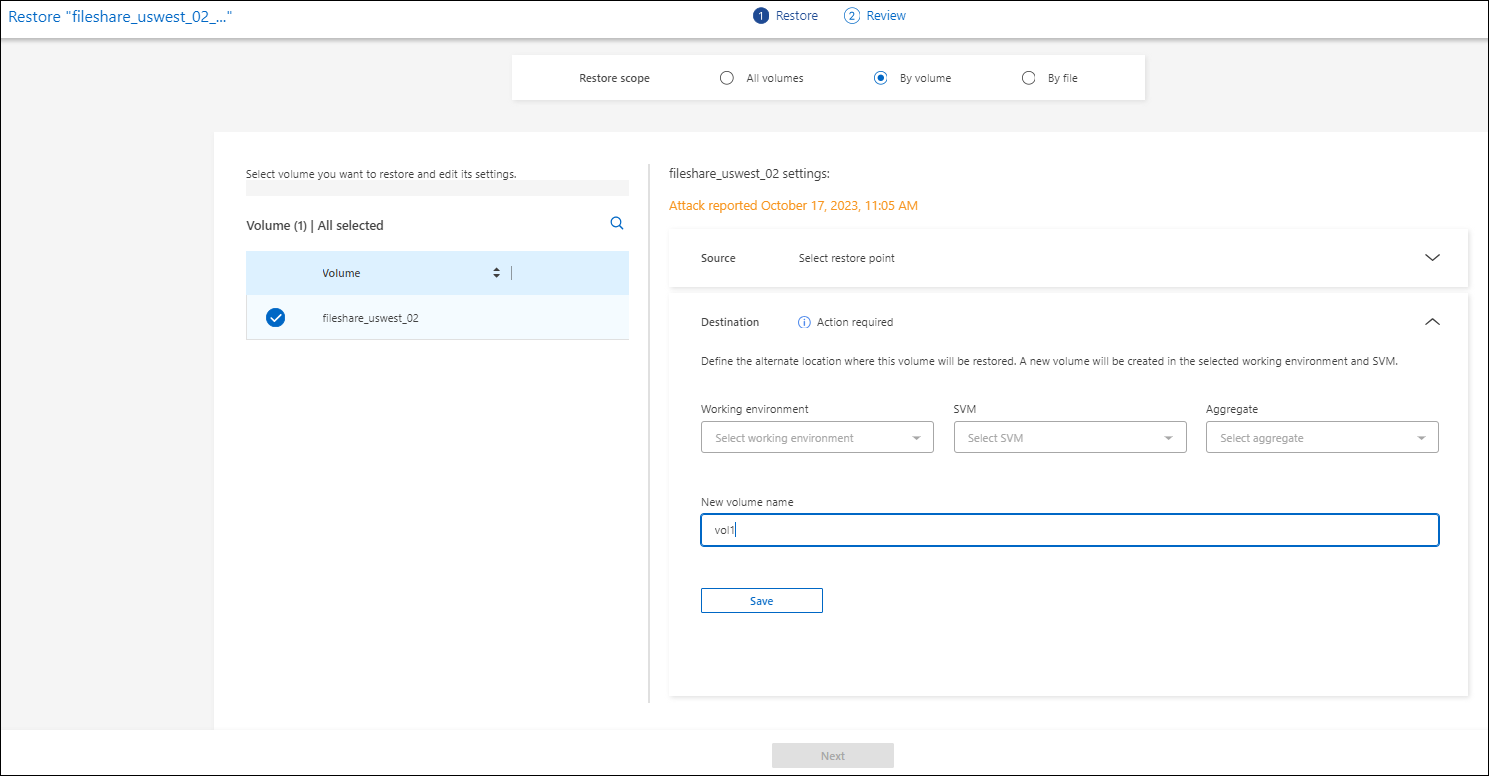
Task: Click the Next button
Action: 832,756
